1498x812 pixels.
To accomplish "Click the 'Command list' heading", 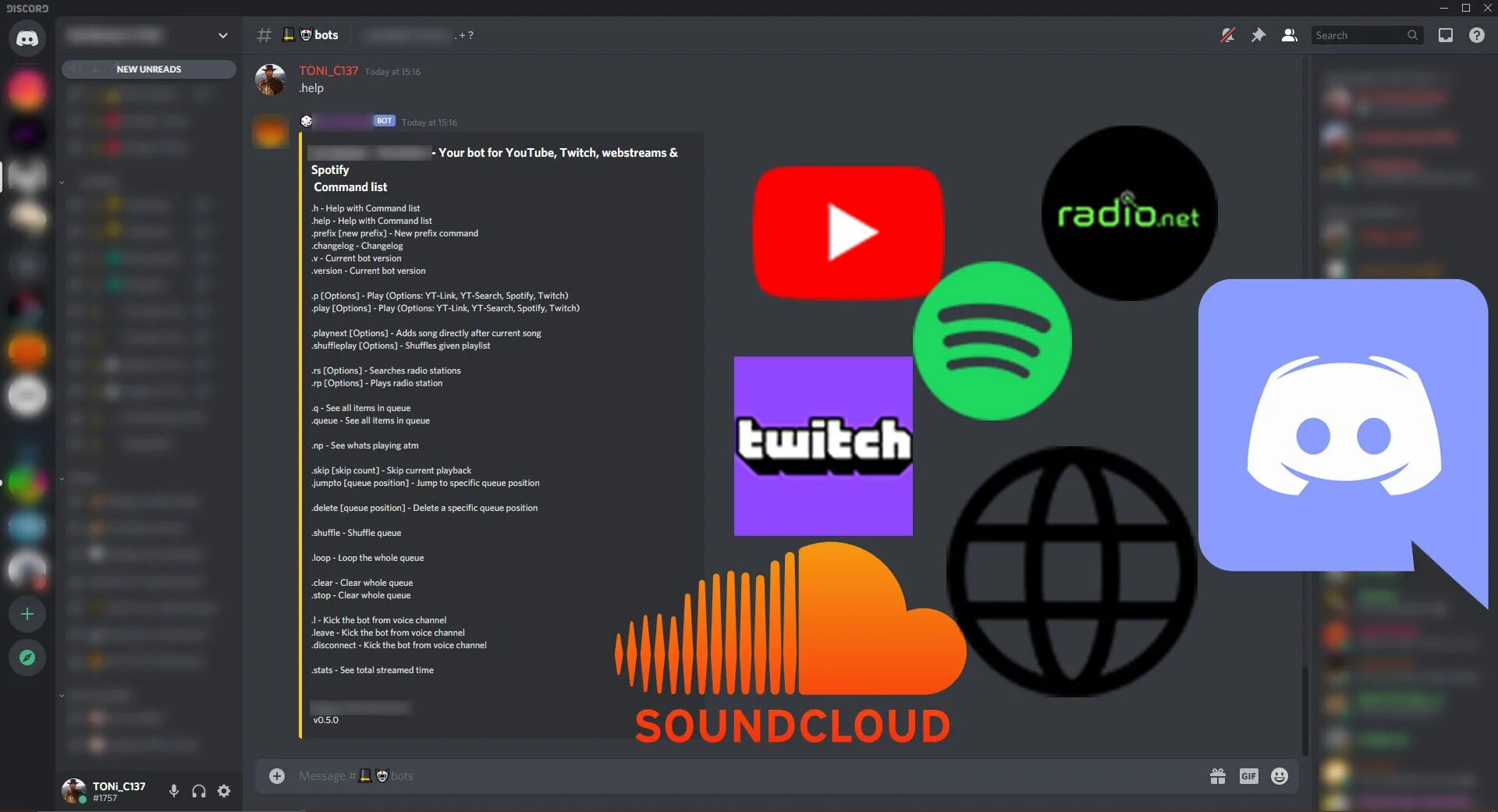I will tap(350, 187).
